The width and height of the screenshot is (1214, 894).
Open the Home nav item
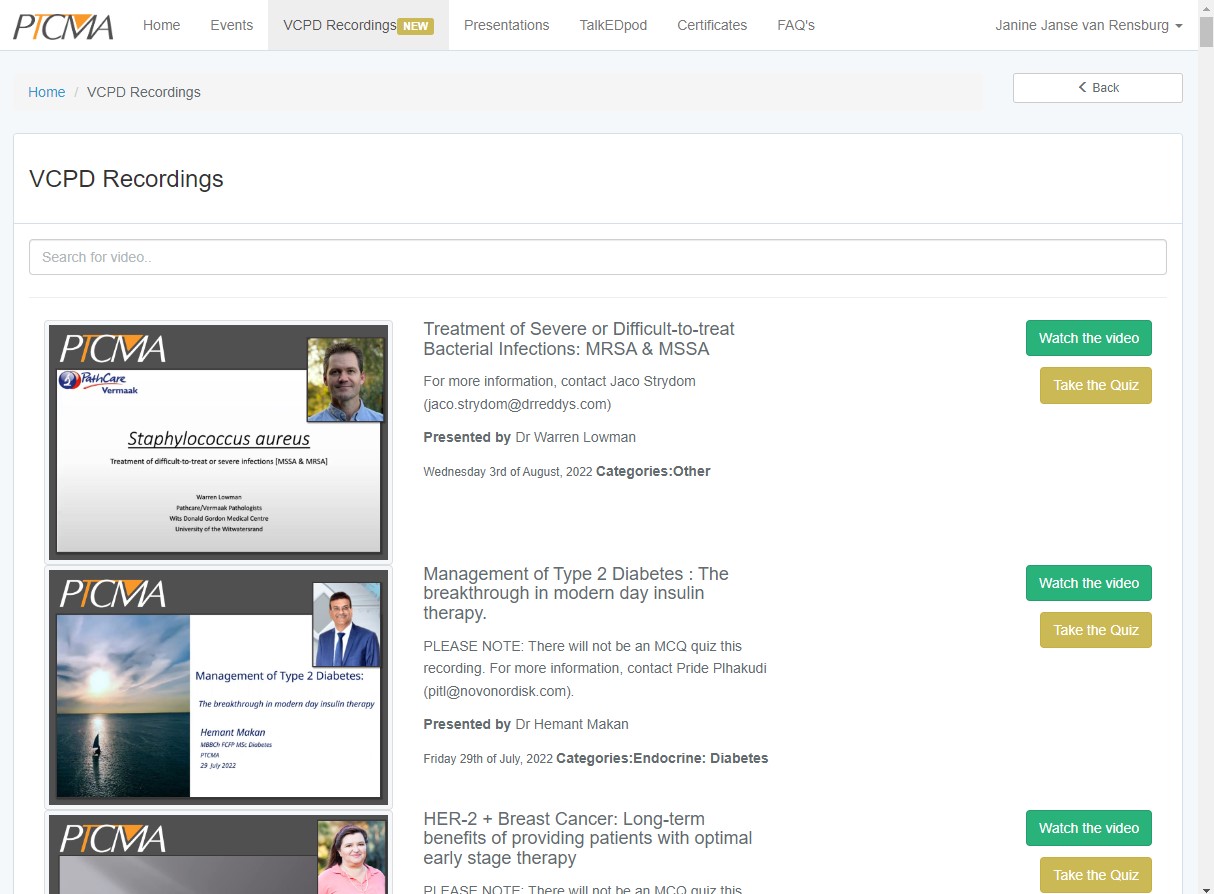(162, 25)
